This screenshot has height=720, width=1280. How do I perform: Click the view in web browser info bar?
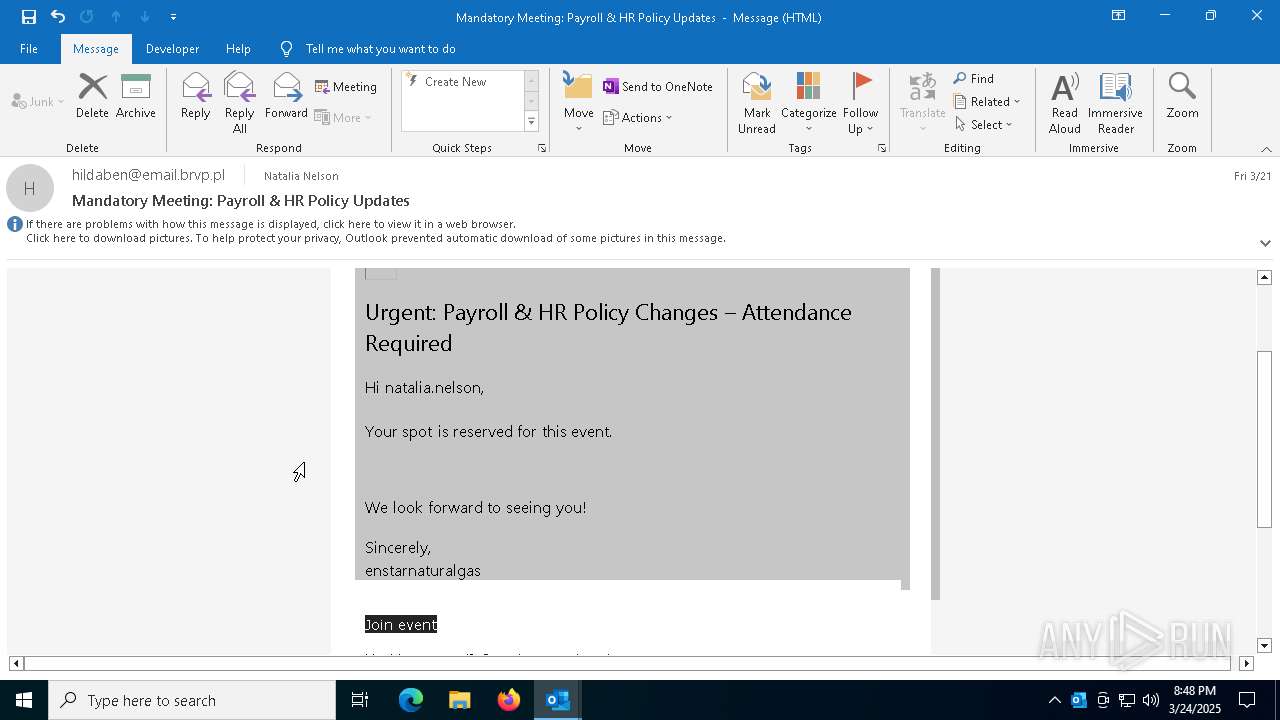coord(271,224)
